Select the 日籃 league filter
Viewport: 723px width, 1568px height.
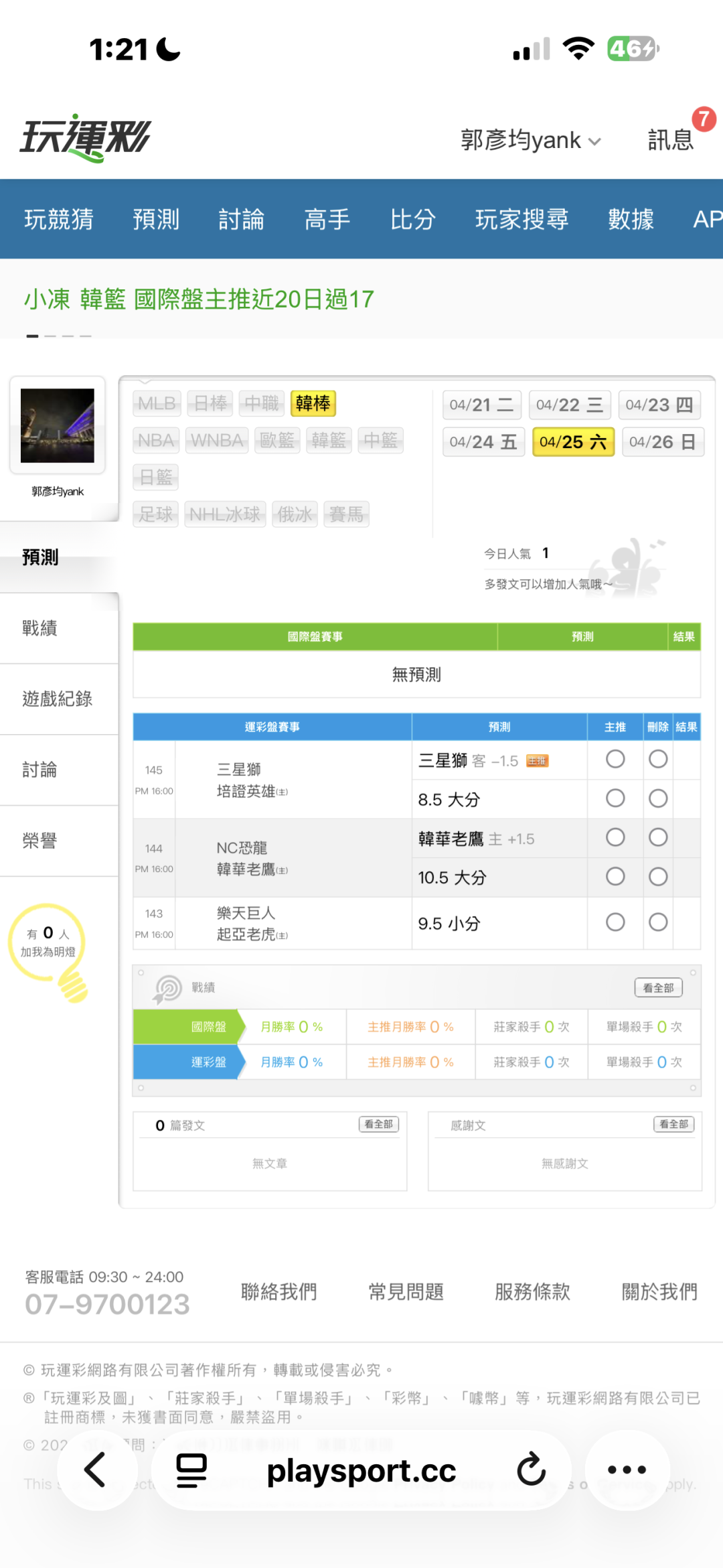pos(156,478)
